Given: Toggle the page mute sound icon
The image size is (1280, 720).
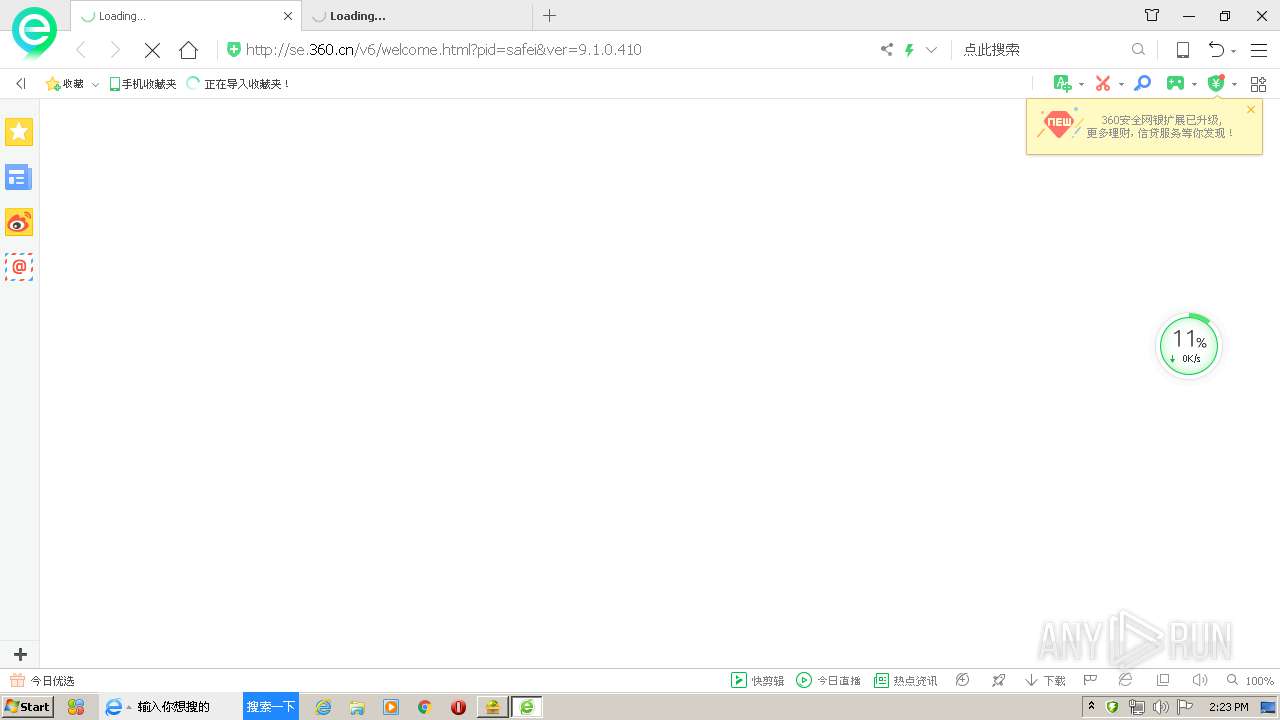Looking at the screenshot, I should pos(1200,680).
